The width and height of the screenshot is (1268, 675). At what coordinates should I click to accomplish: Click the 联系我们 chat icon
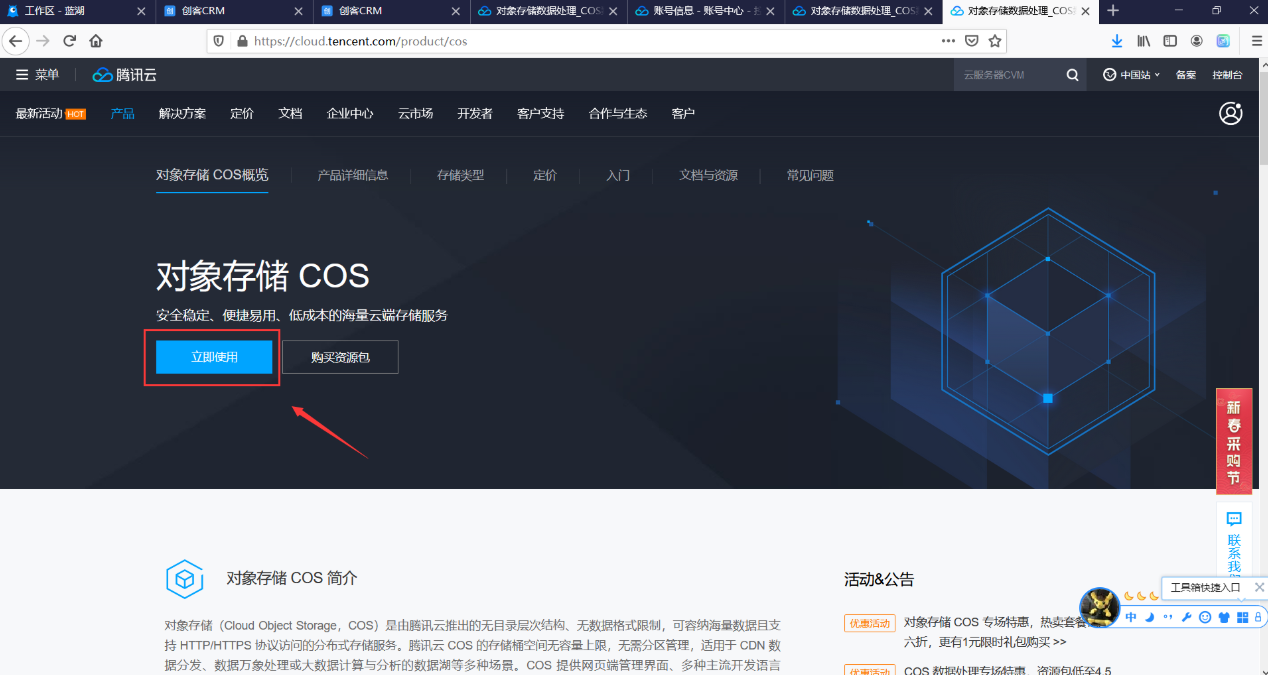(x=1234, y=519)
